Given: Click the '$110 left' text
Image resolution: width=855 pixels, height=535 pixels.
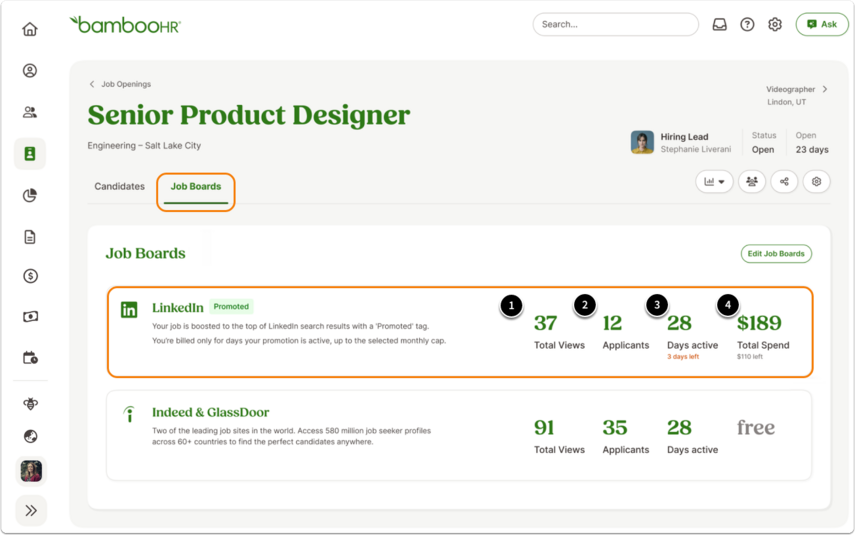Looking at the screenshot, I should pos(750,357).
